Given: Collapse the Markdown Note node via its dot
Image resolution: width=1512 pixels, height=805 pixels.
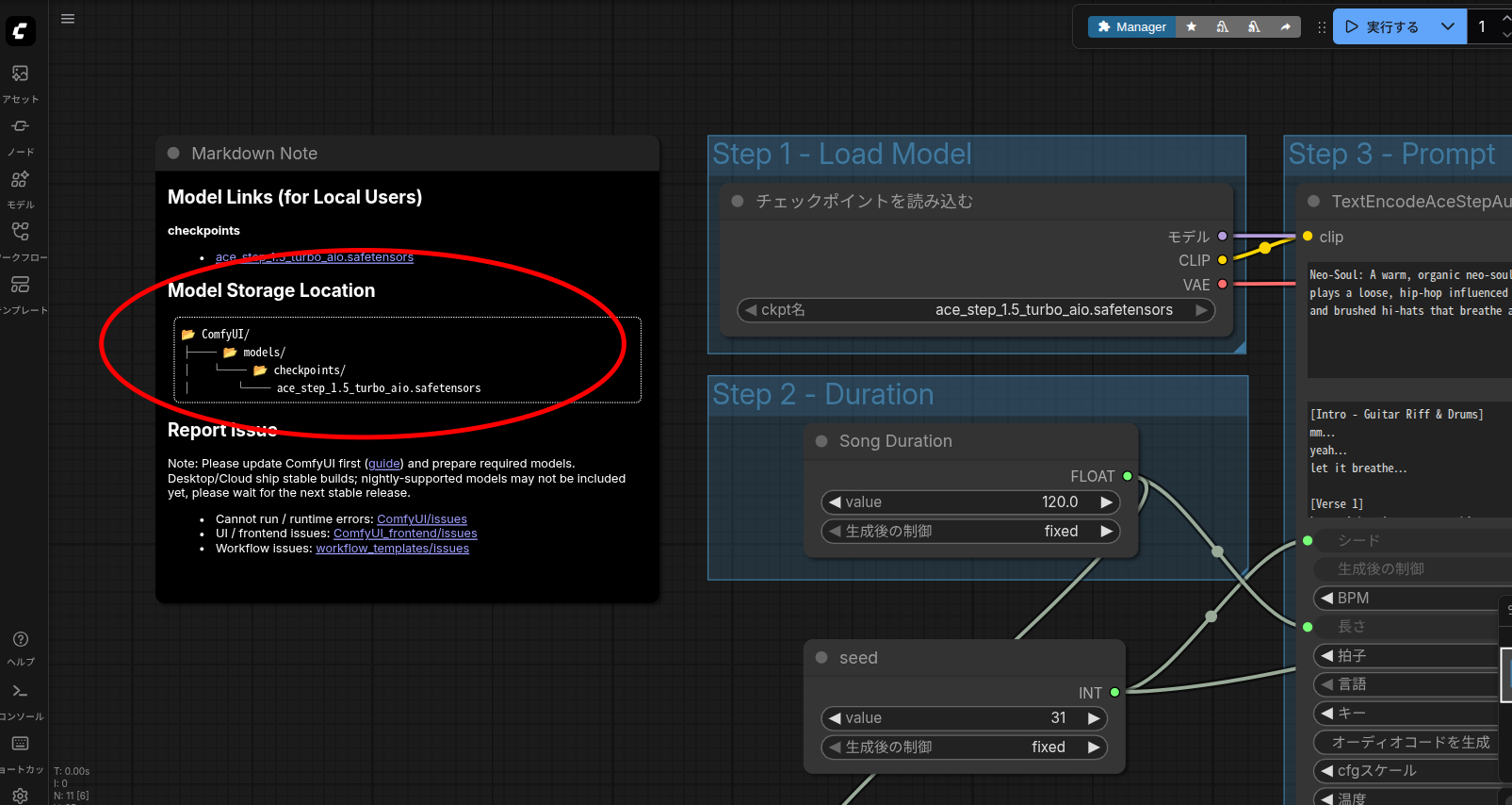Looking at the screenshot, I should tap(173, 154).
